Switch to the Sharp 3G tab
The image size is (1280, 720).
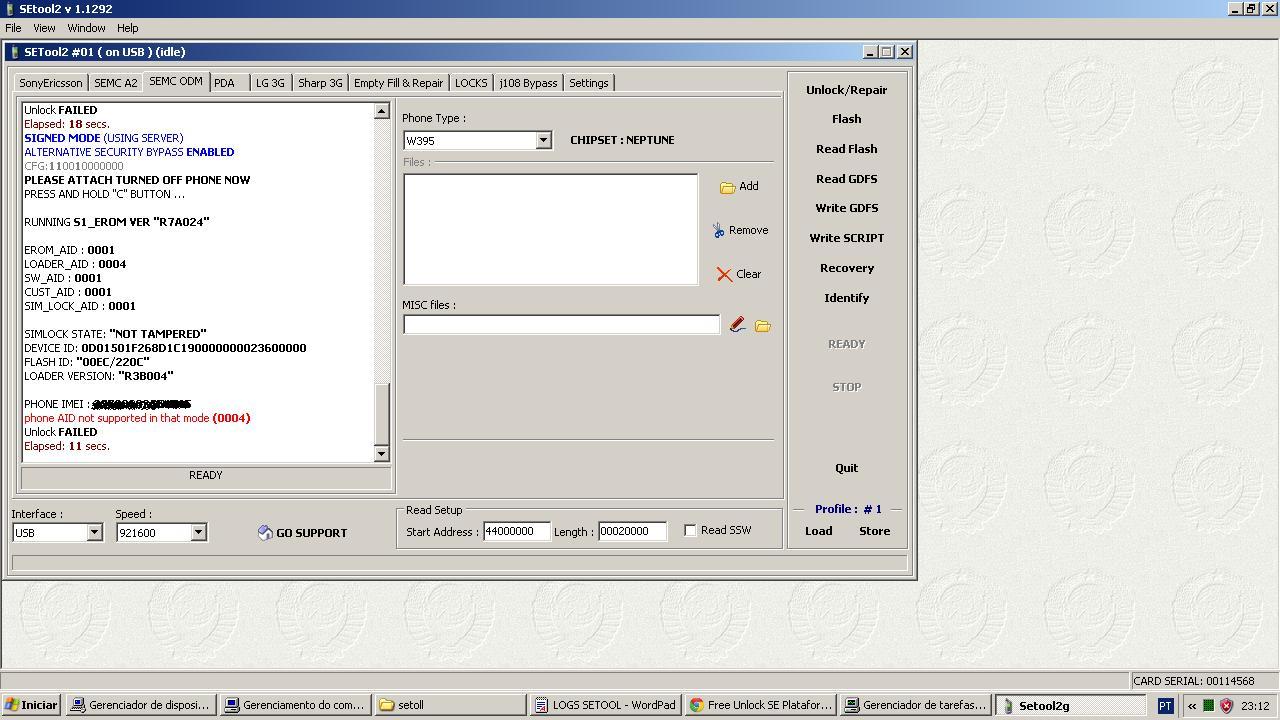click(320, 83)
